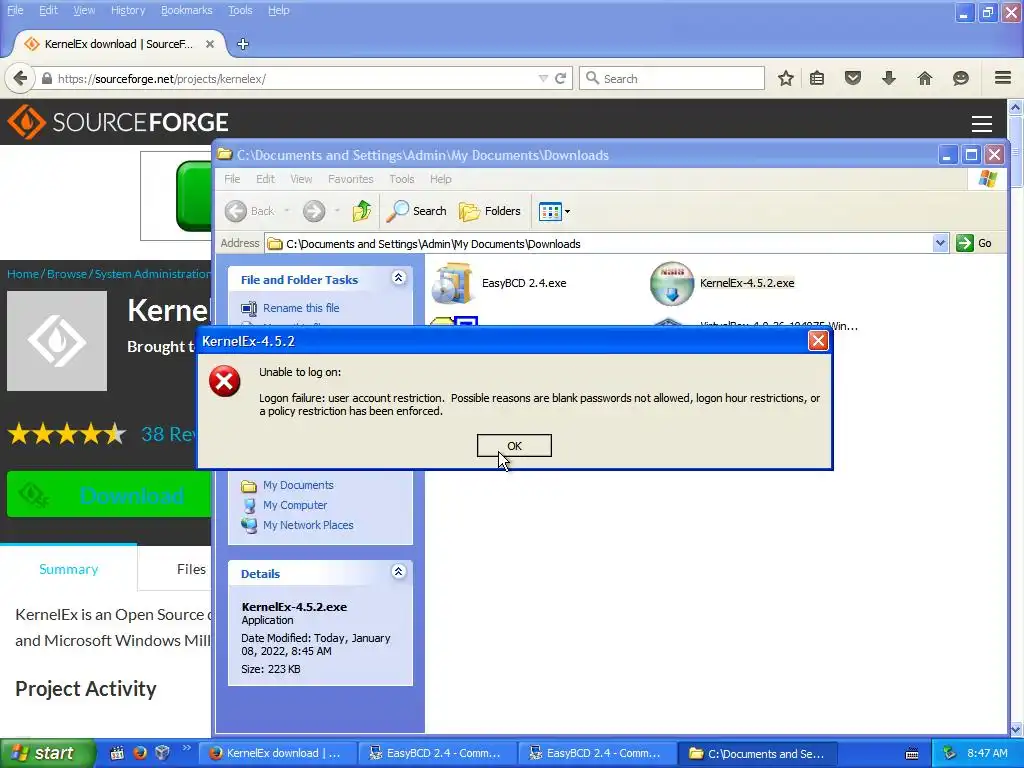Open the URL history dropdown arrow
This screenshot has height=768, width=1024.
(x=543, y=78)
